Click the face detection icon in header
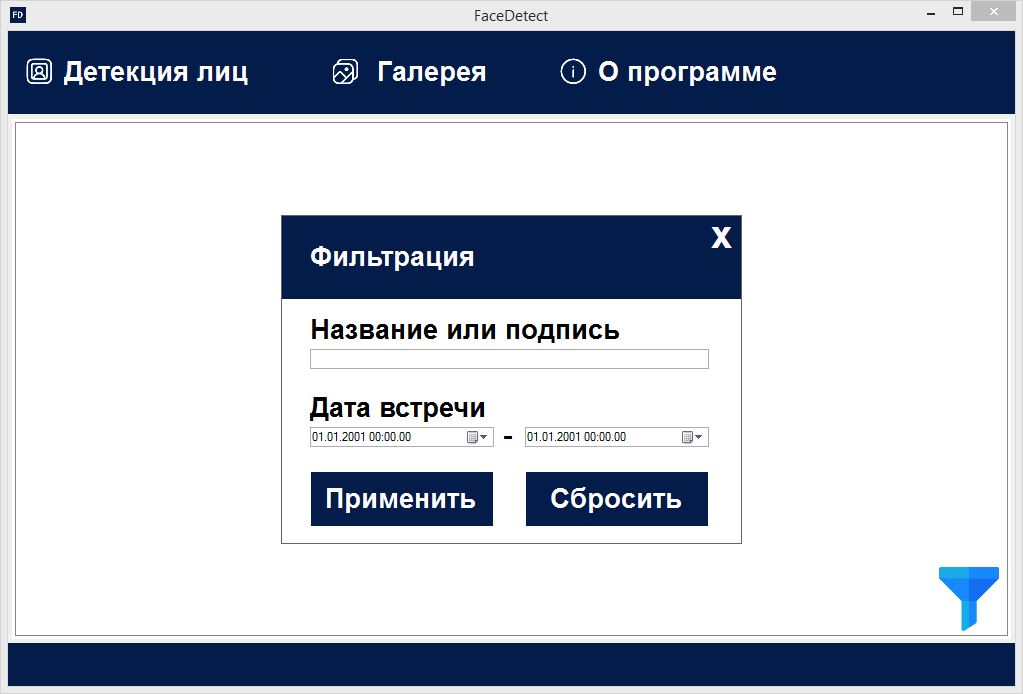The height and width of the screenshot is (694, 1023). coord(39,72)
